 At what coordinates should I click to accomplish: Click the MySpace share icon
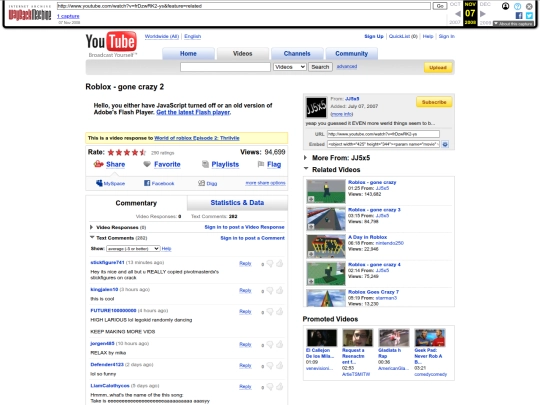point(99,183)
